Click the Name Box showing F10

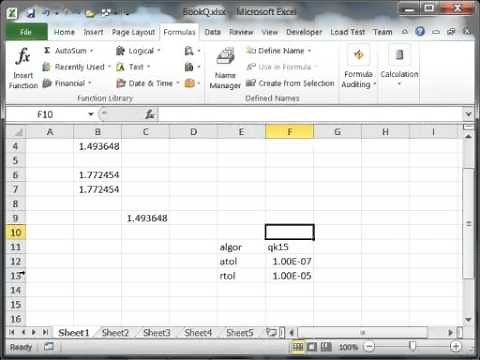coord(45,115)
